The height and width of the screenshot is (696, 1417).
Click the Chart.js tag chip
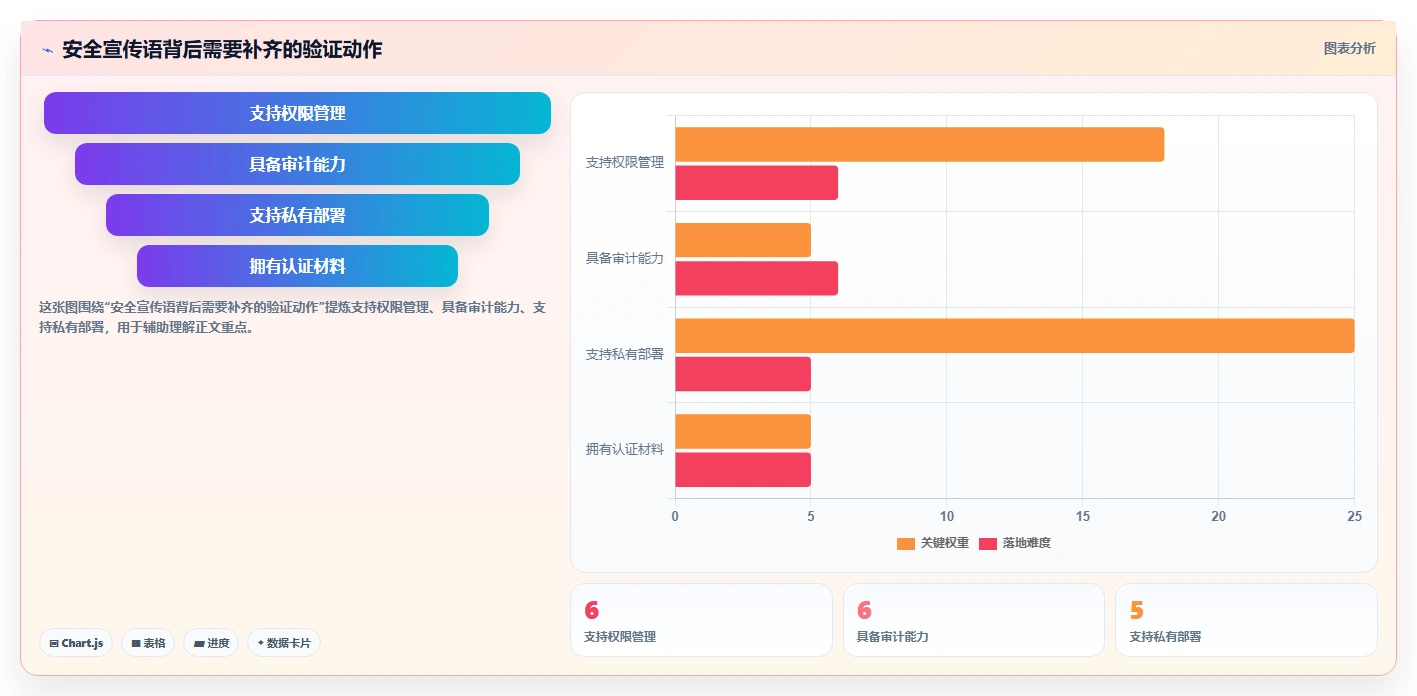pos(76,643)
